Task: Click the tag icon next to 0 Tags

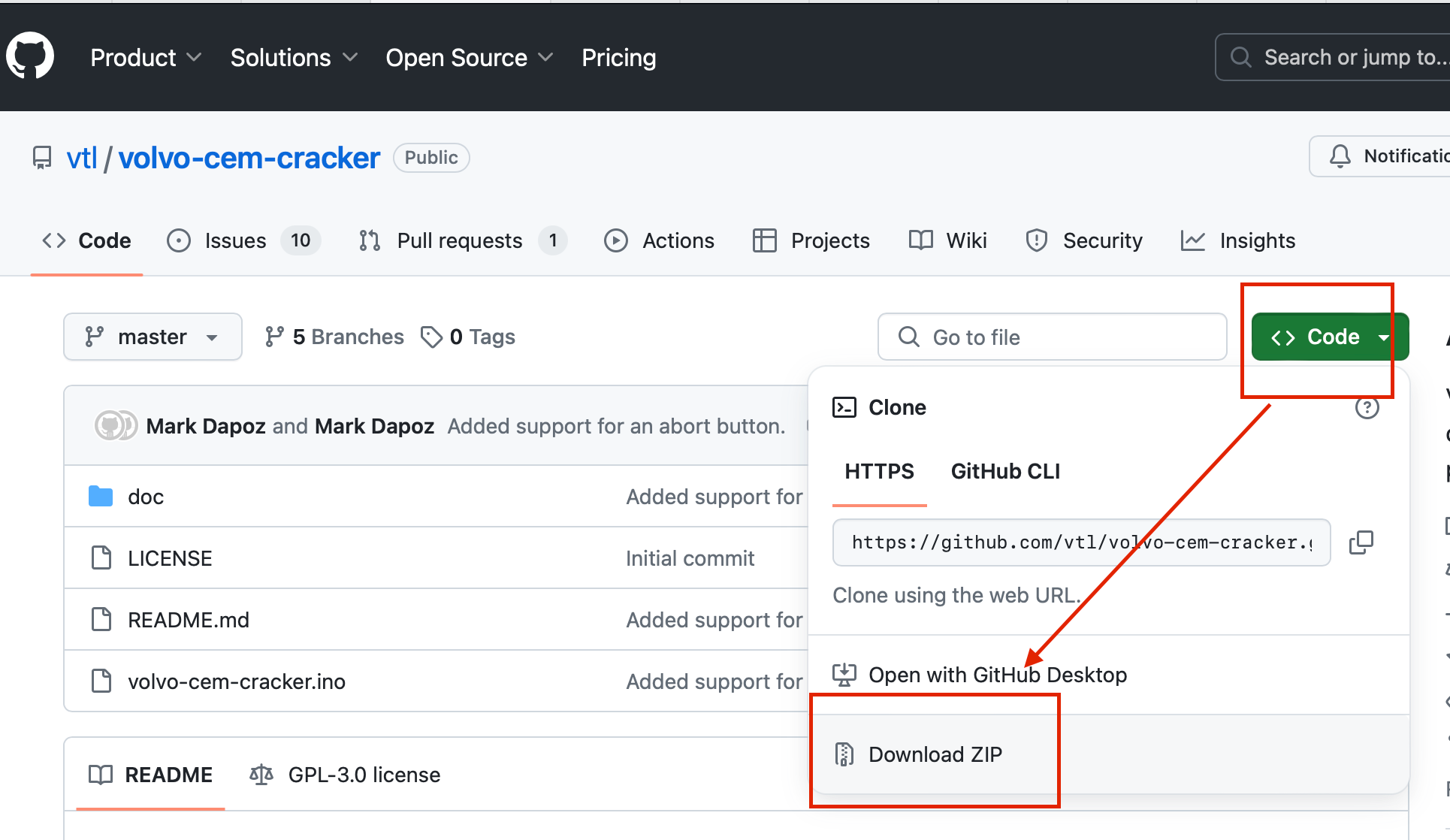Action: 431,337
